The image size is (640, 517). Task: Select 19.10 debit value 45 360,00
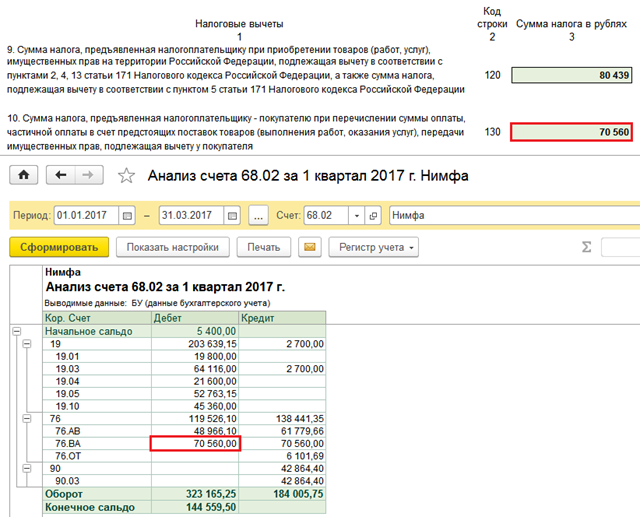coord(195,406)
